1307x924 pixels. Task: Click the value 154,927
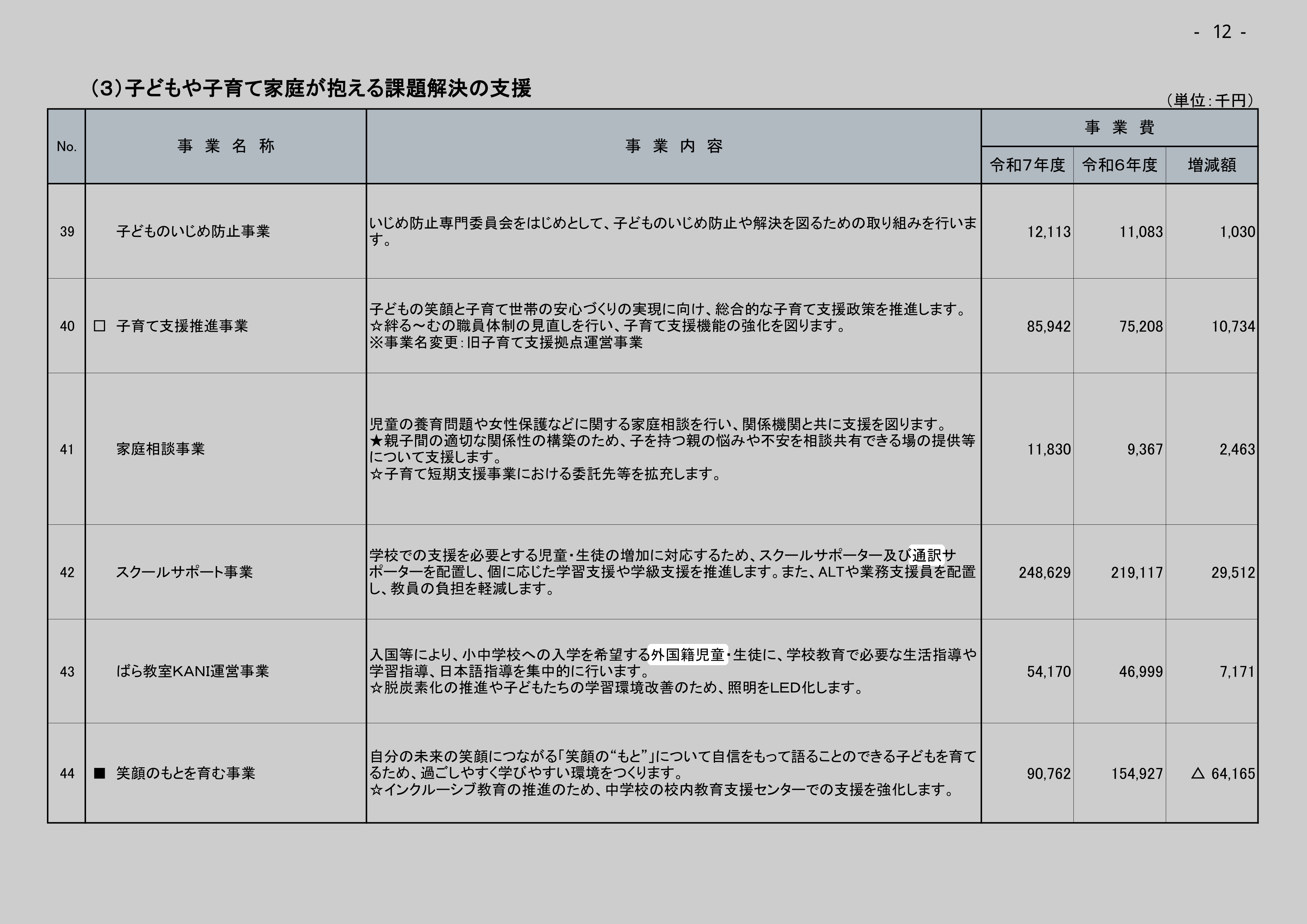point(1137,774)
